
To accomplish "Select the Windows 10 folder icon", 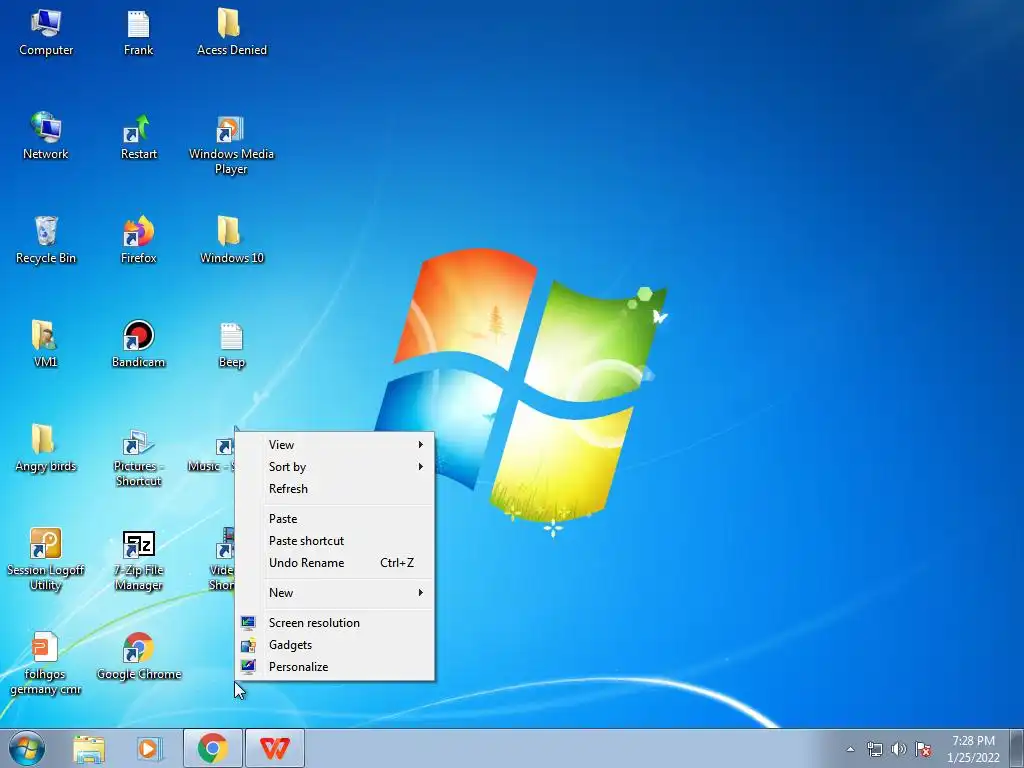I will [x=232, y=240].
